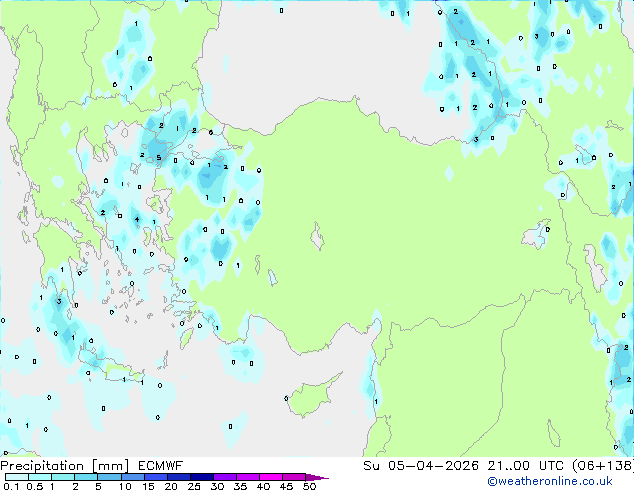Viewport: 634px width, 490px height.
Task: Click the legend label "20"
Action: click(x=171, y=486)
